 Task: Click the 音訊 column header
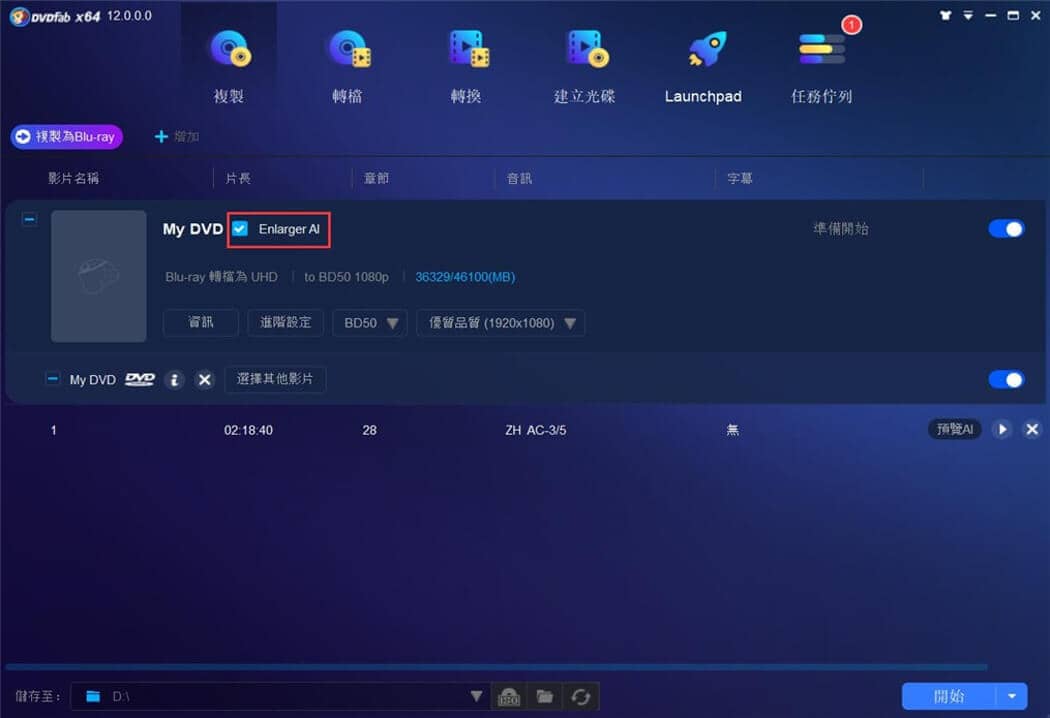tap(519, 178)
